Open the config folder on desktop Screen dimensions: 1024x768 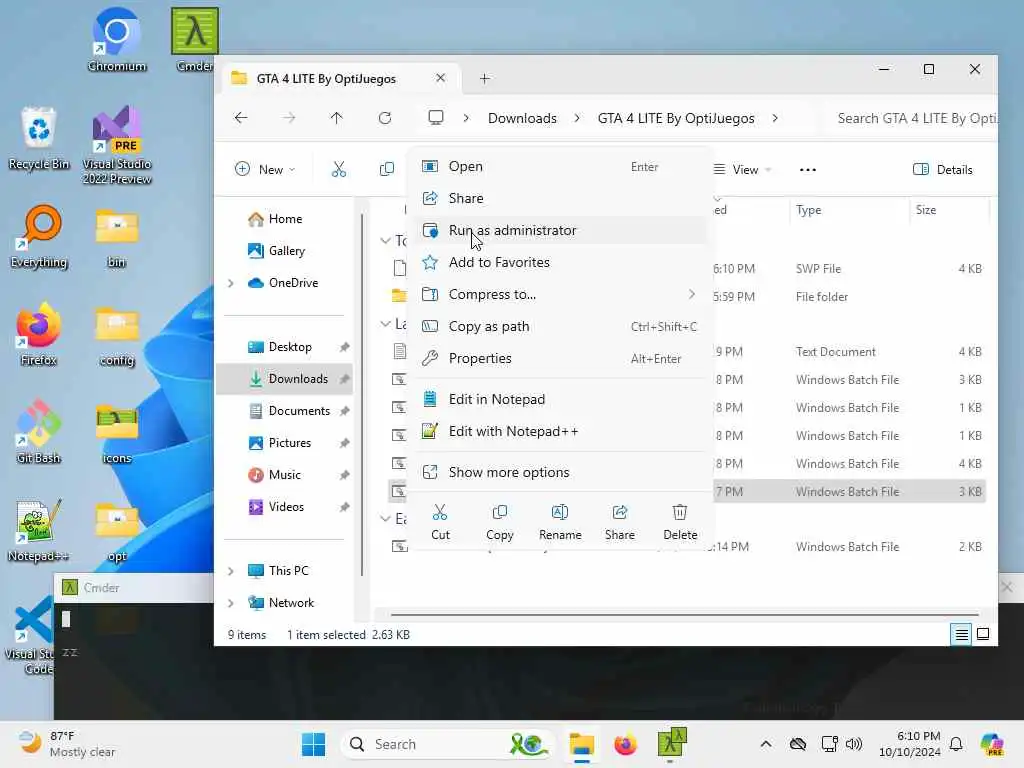(x=117, y=334)
